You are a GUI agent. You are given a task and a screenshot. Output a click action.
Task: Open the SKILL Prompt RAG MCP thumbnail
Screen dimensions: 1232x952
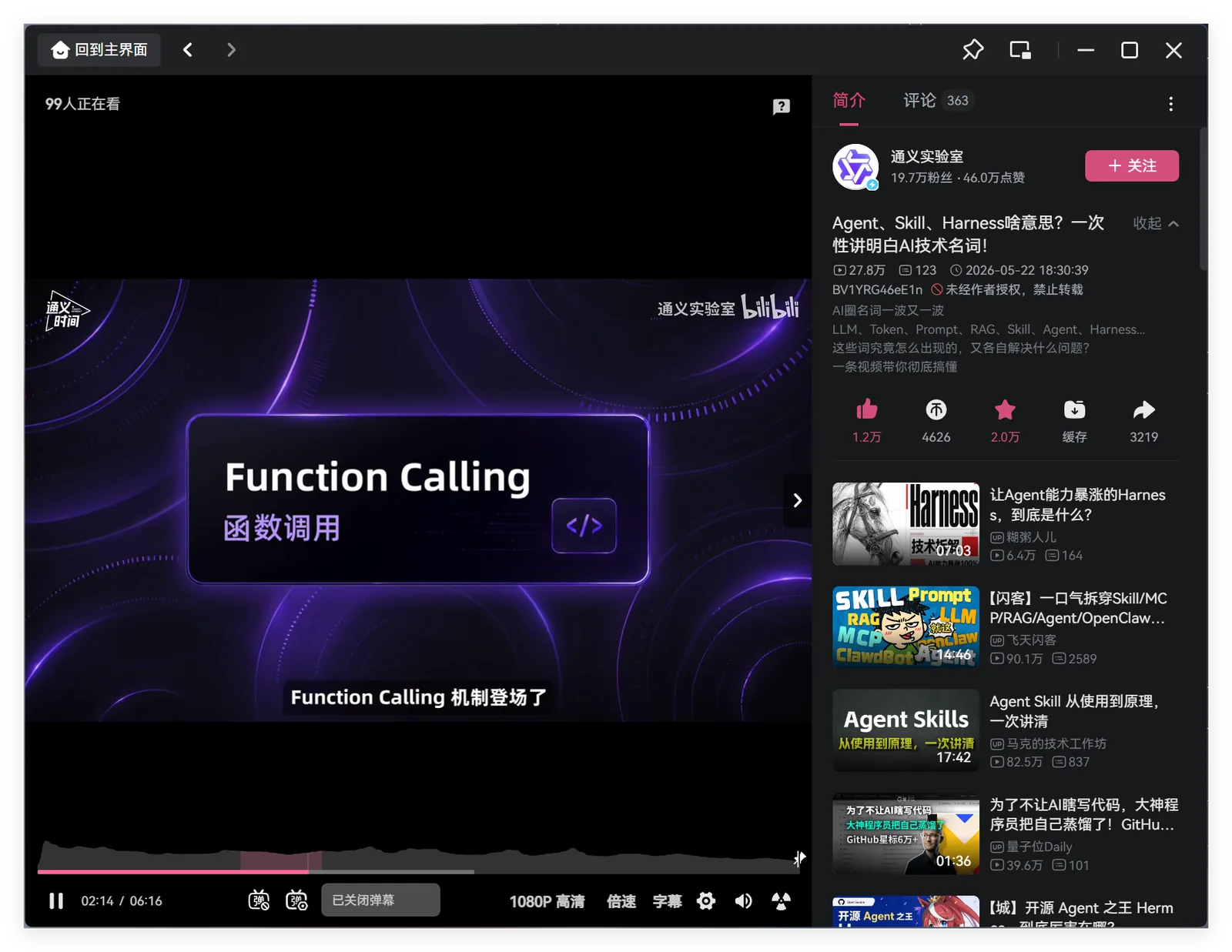pos(906,626)
